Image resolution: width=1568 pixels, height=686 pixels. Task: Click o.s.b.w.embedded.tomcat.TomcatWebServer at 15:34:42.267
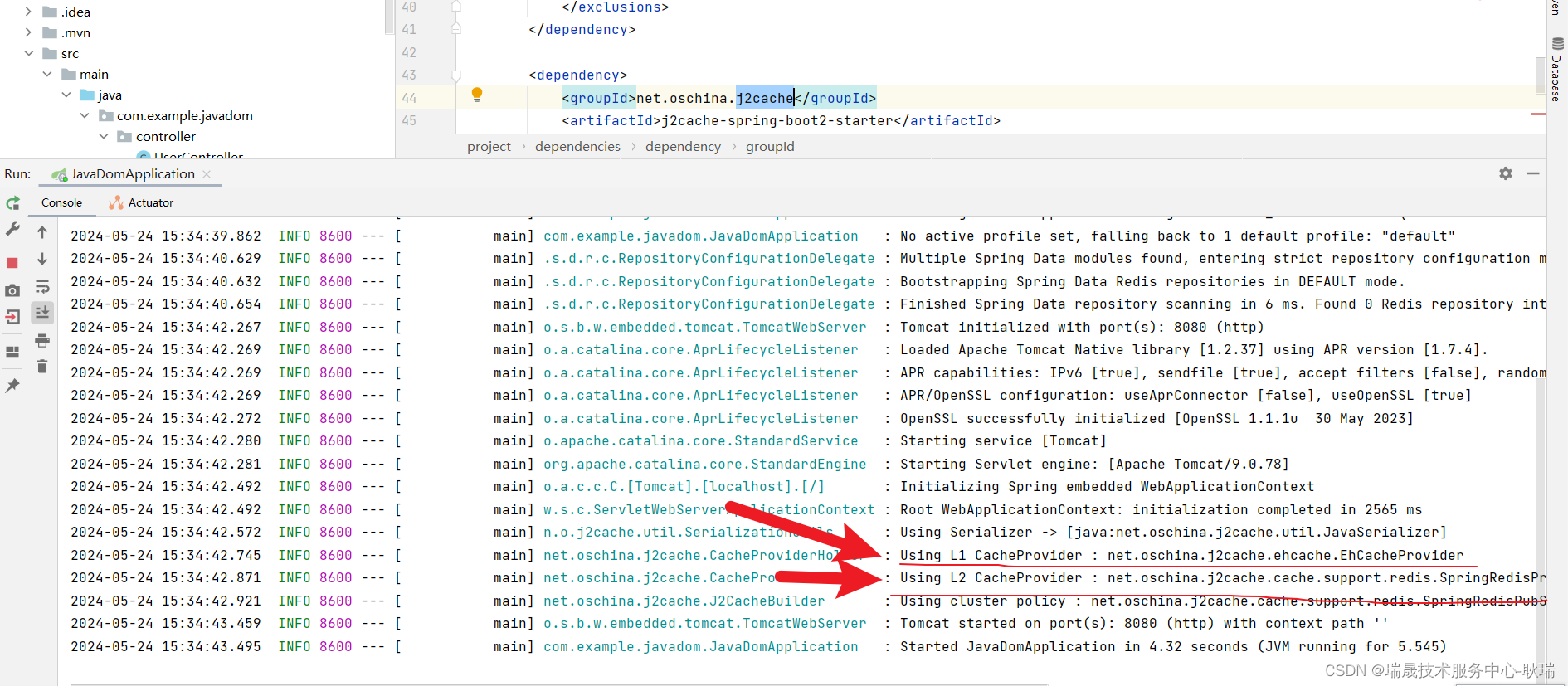pos(705,327)
